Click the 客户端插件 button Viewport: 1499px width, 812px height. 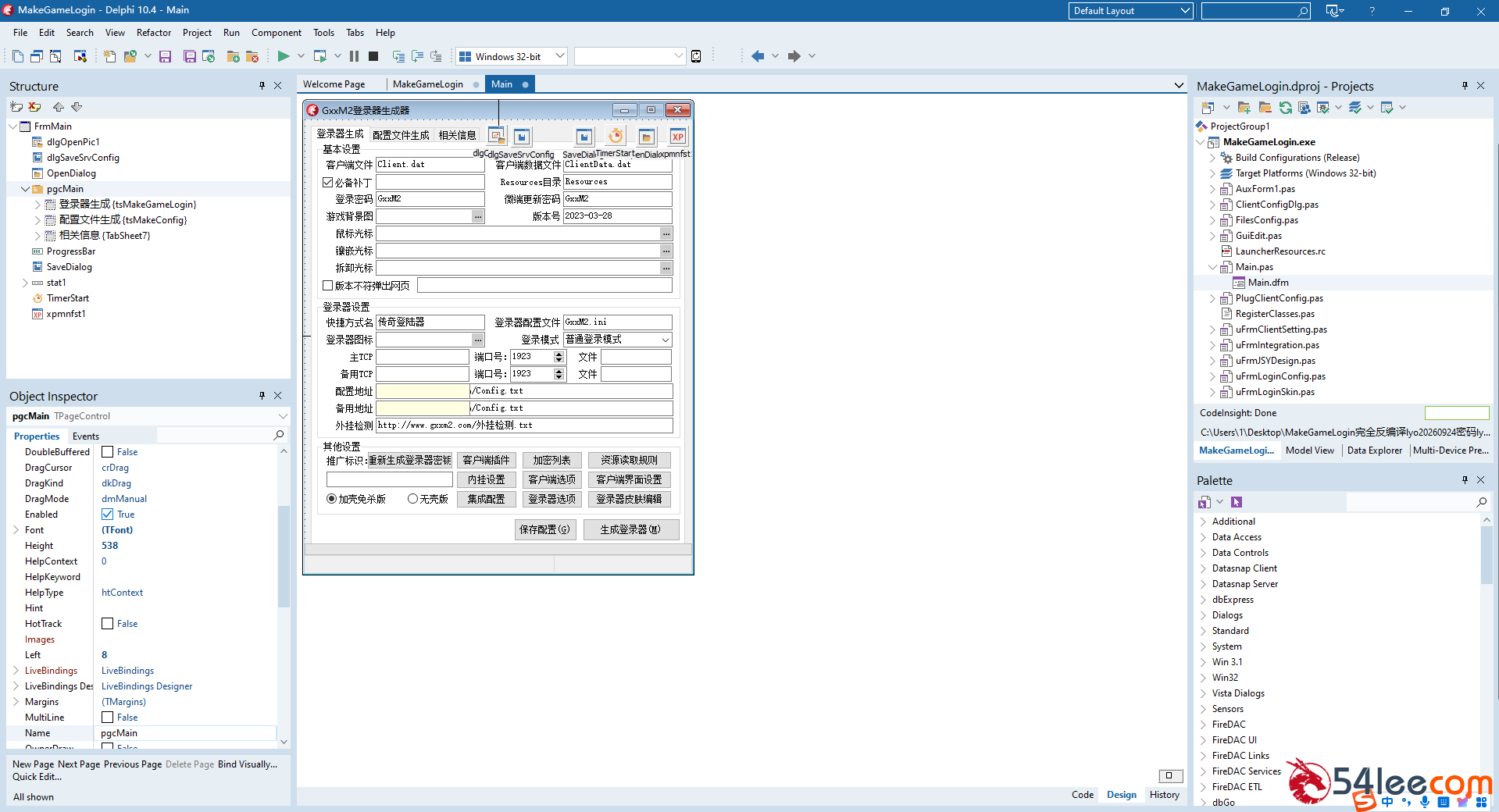click(x=486, y=461)
